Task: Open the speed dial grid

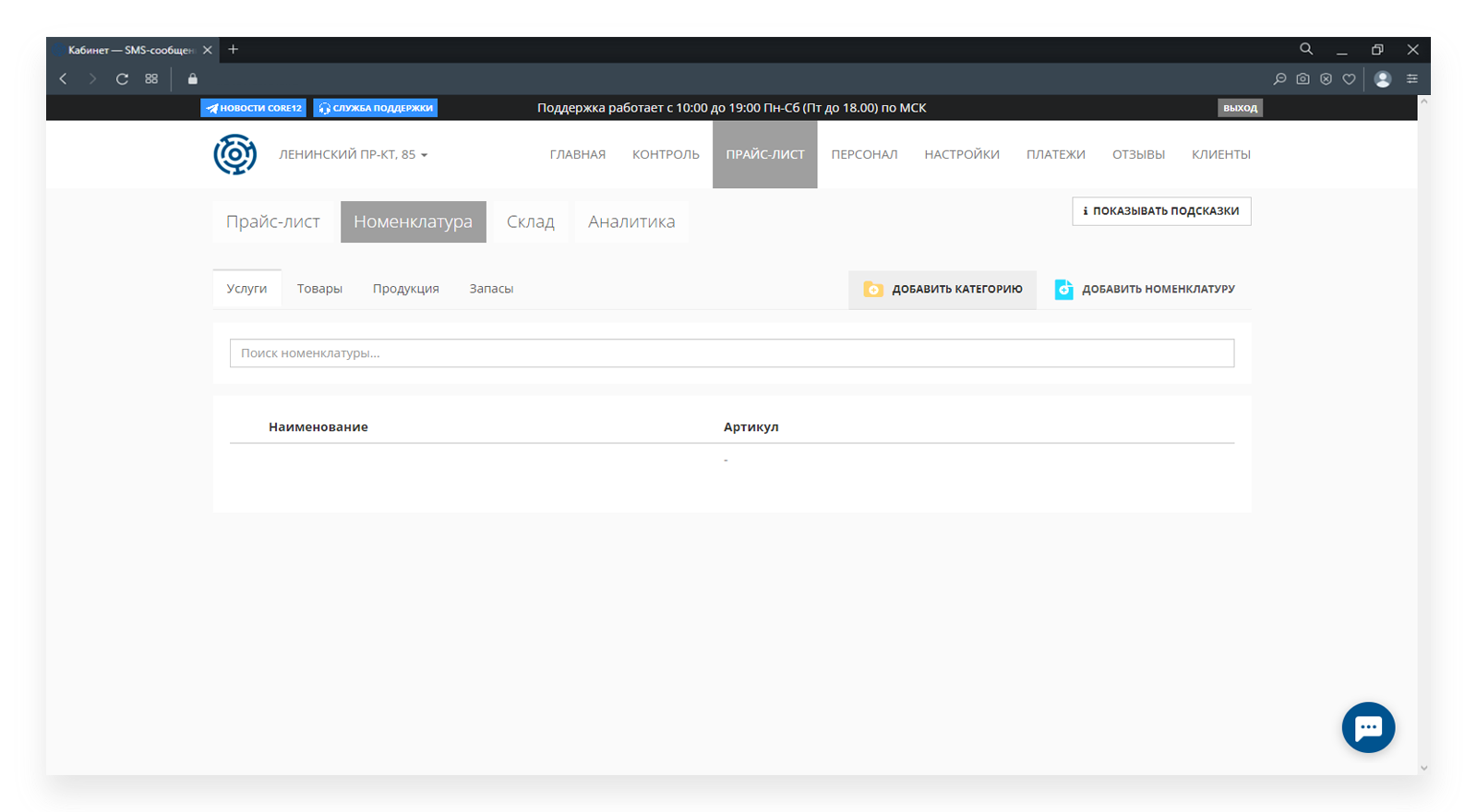Action: point(151,79)
